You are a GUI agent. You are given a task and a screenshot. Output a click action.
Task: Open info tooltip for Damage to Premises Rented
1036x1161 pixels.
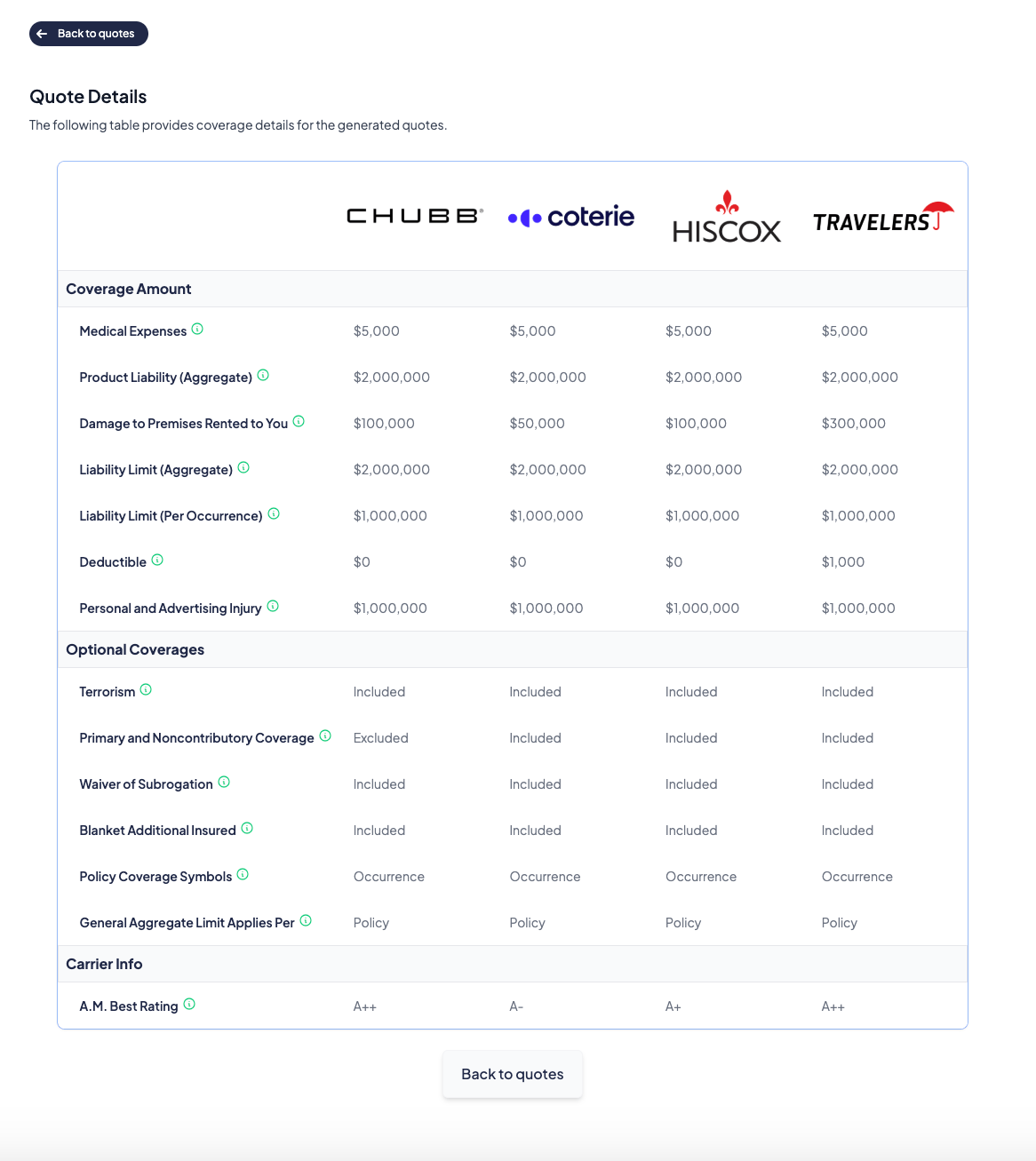299,422
